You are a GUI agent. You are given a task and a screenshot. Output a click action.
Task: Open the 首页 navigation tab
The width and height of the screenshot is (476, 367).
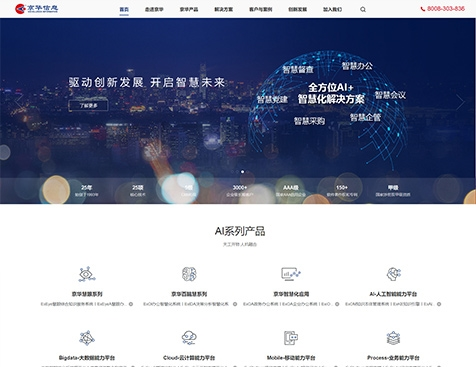click(124, 9)
